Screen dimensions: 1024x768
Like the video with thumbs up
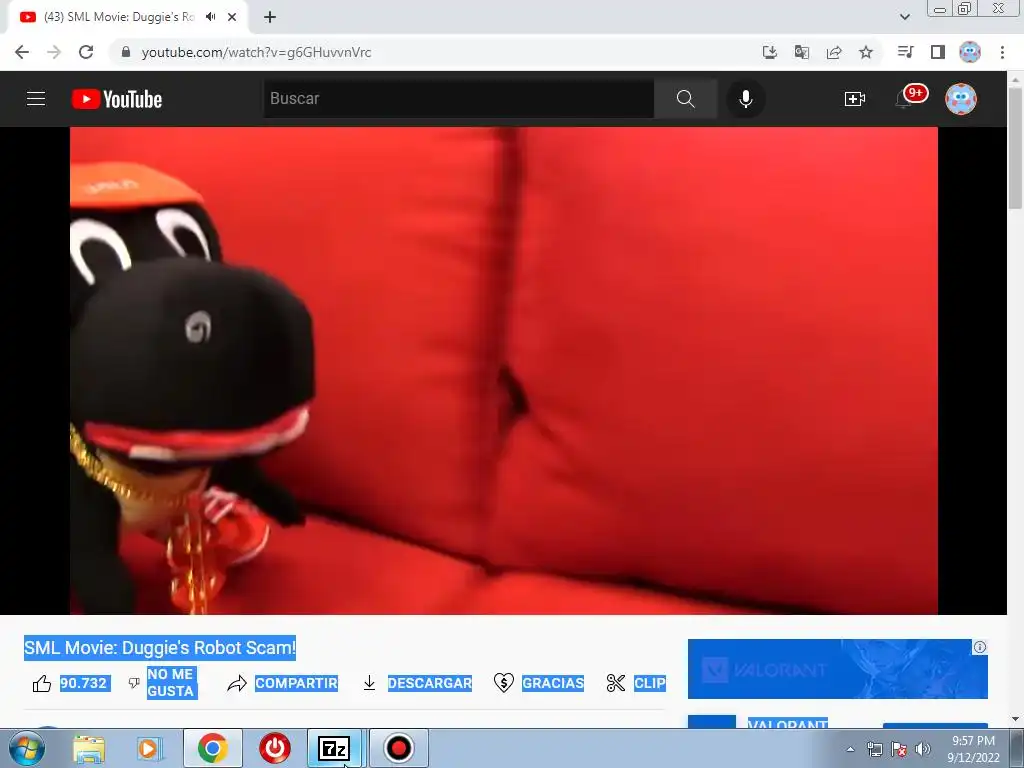pos(42,683)
